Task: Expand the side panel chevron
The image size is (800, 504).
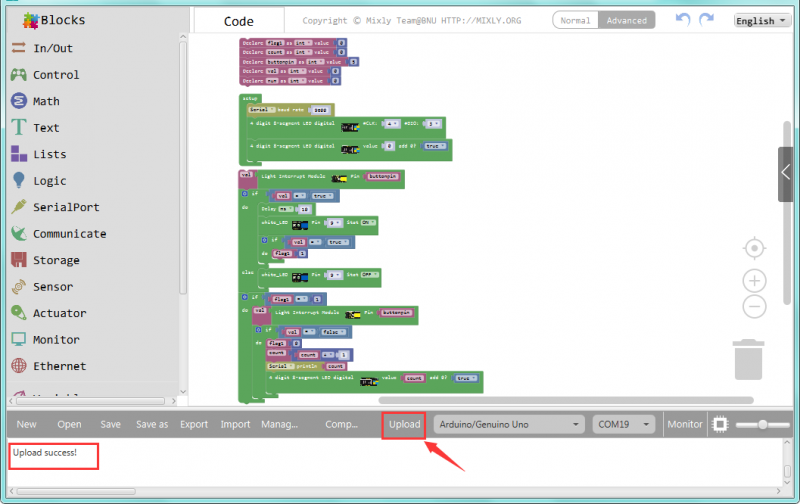Action: (787, 174)
